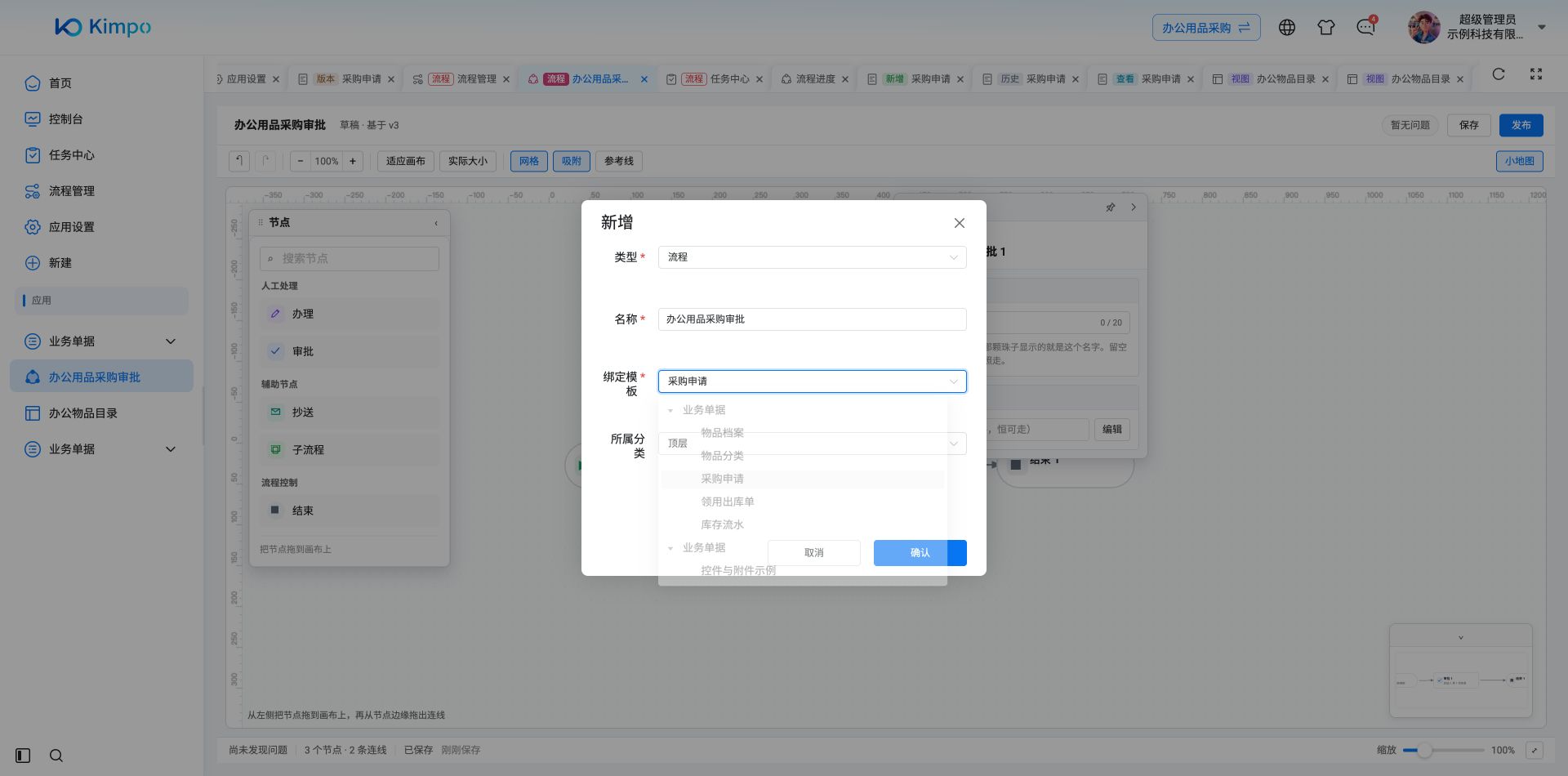Image resolution: width=1568 pixels, height=776 pixels.
Task: Click the 名称 input field
Action: coord(813,319)
